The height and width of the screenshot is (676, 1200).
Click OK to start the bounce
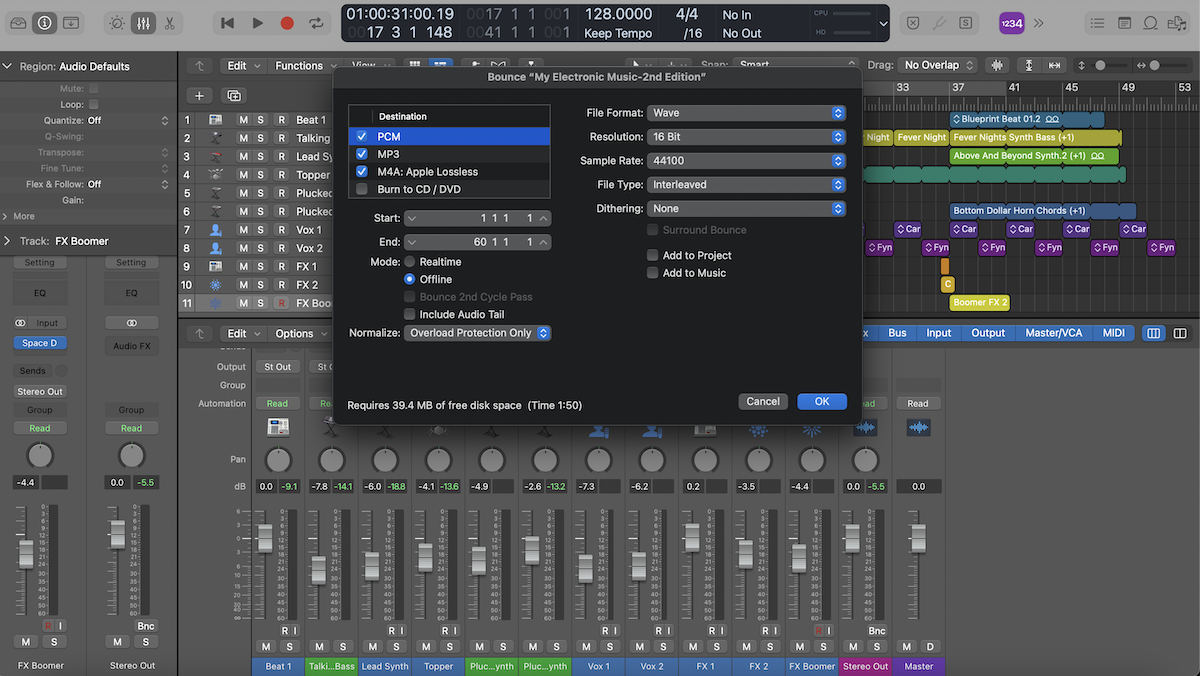(821, 401)
